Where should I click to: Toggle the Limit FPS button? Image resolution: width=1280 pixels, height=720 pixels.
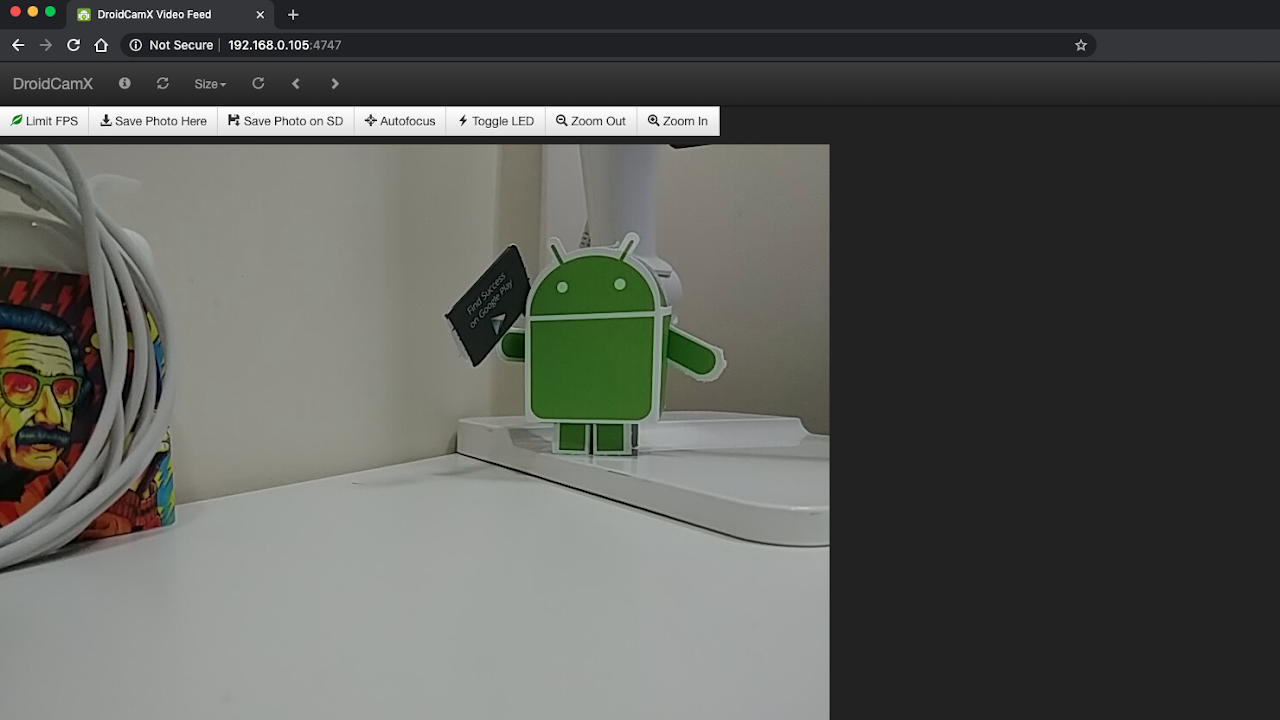click(45, 121)
